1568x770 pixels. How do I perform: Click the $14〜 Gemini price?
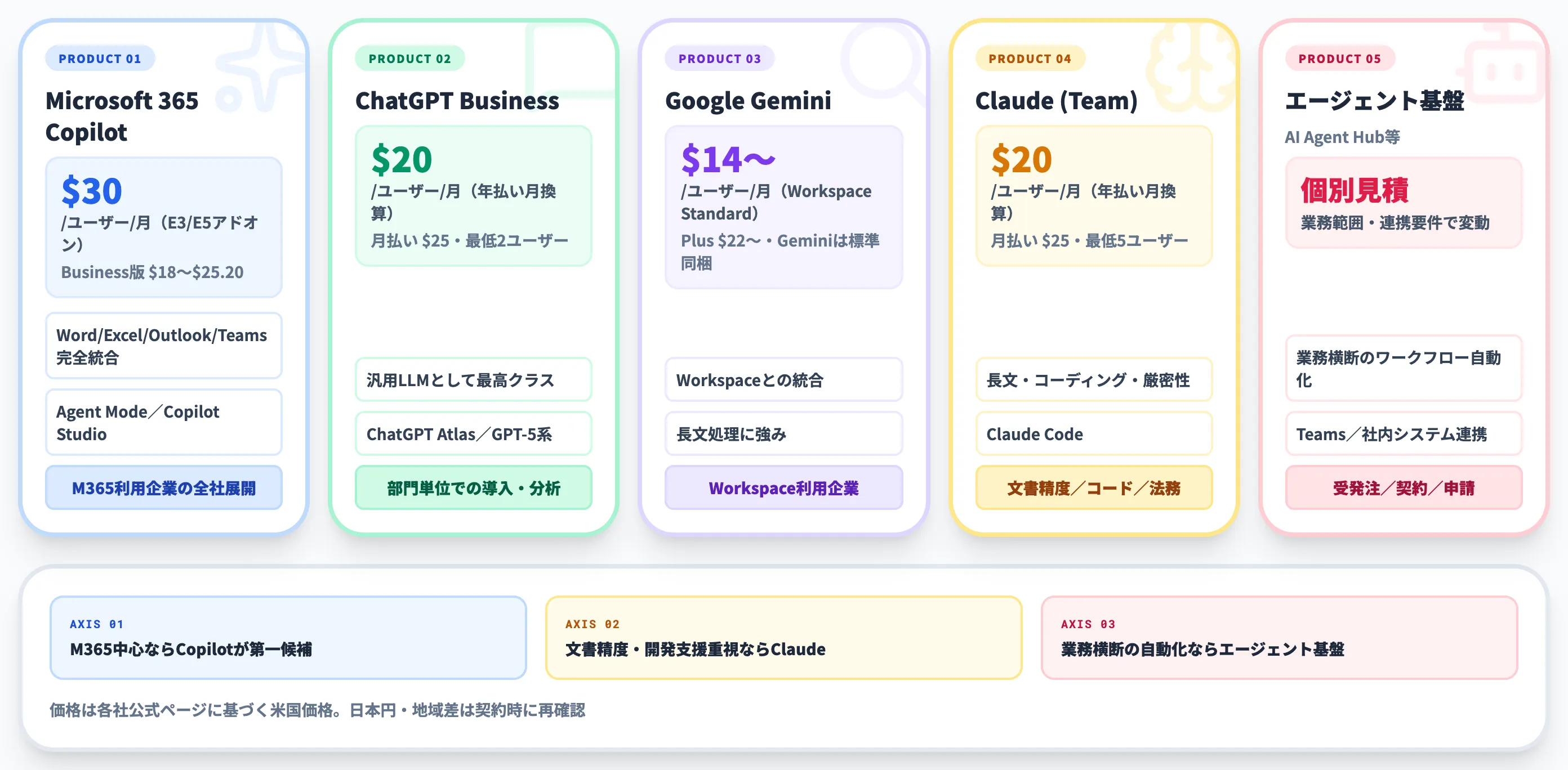point(728,159)
